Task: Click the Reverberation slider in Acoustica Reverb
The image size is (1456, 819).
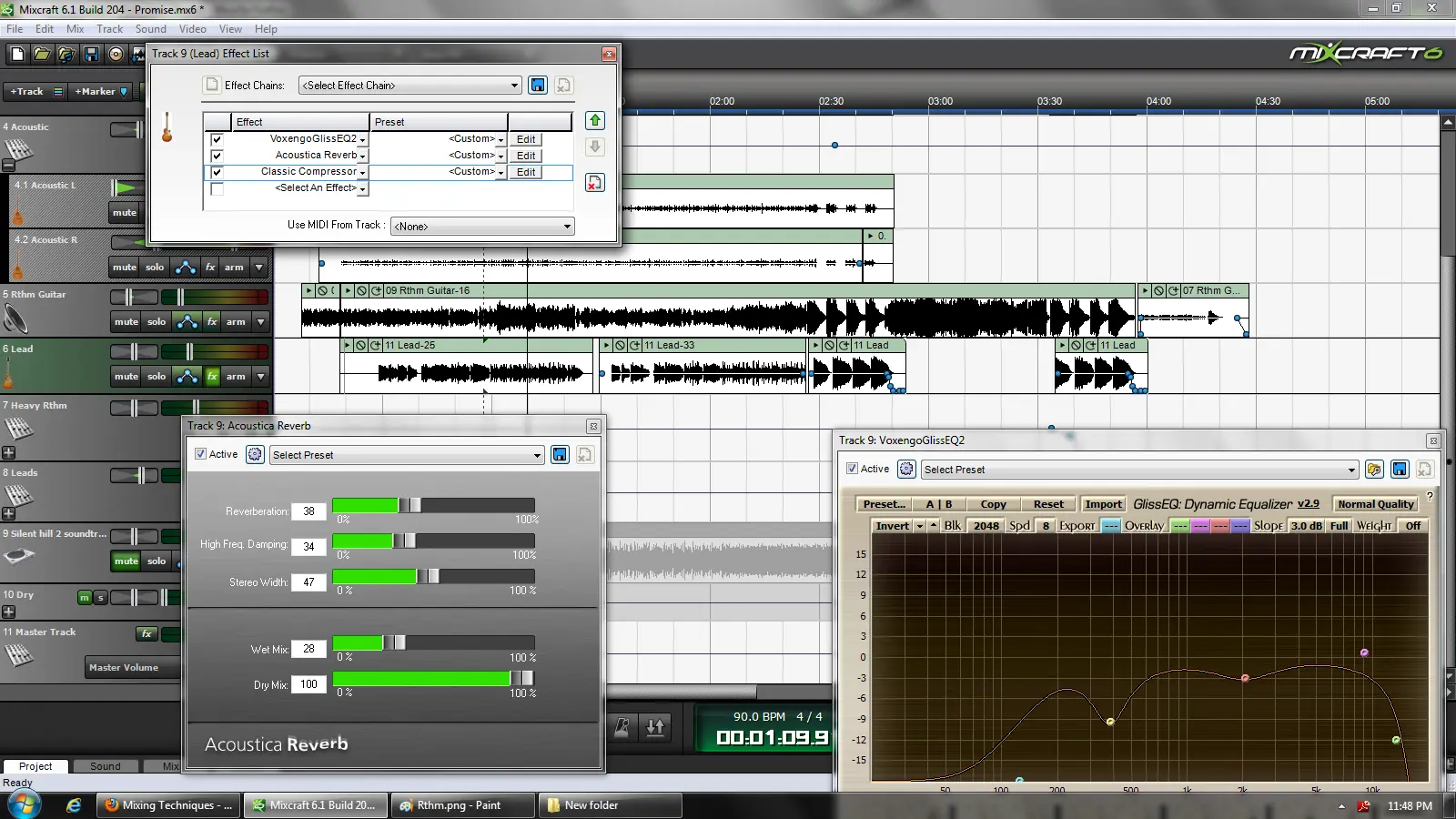Action: pos(433,505)
